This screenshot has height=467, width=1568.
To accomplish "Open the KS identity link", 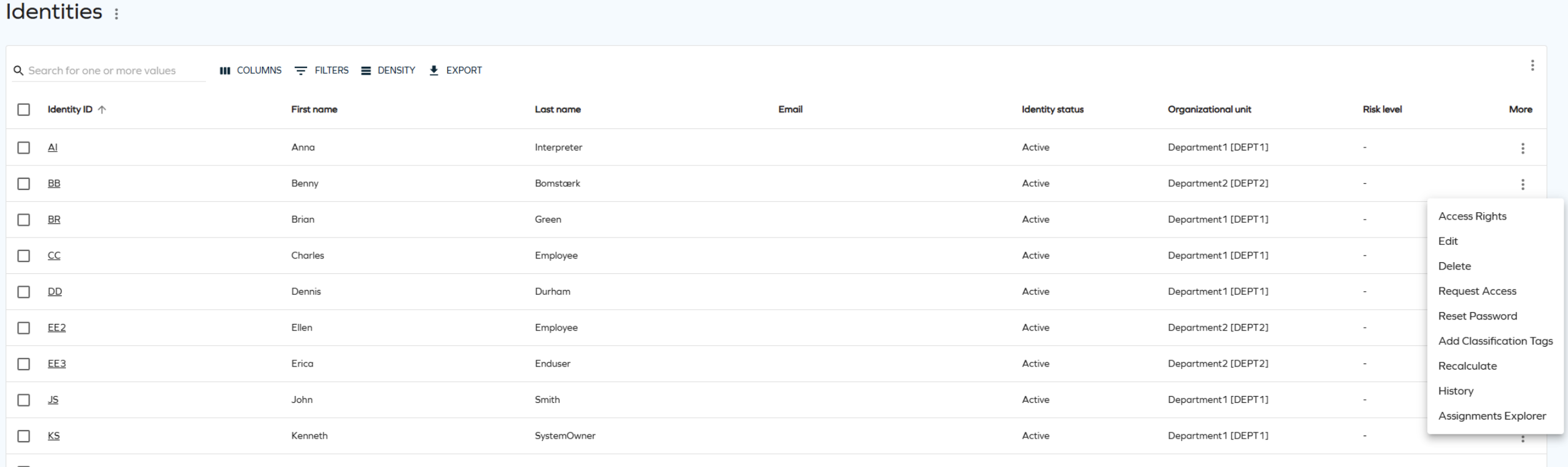I will pyautogui.click(x=54, y=436).
